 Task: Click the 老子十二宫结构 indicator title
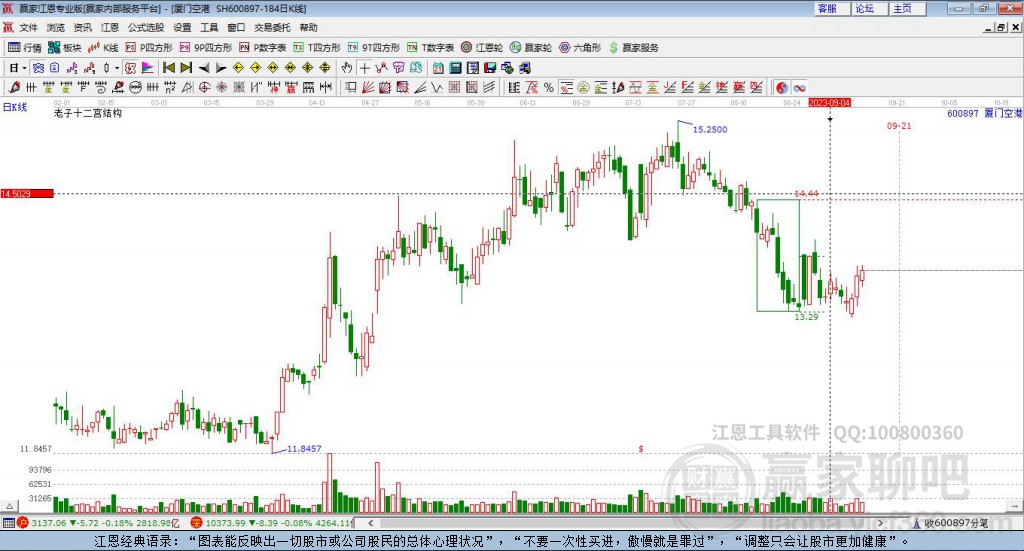coord(88,113)
